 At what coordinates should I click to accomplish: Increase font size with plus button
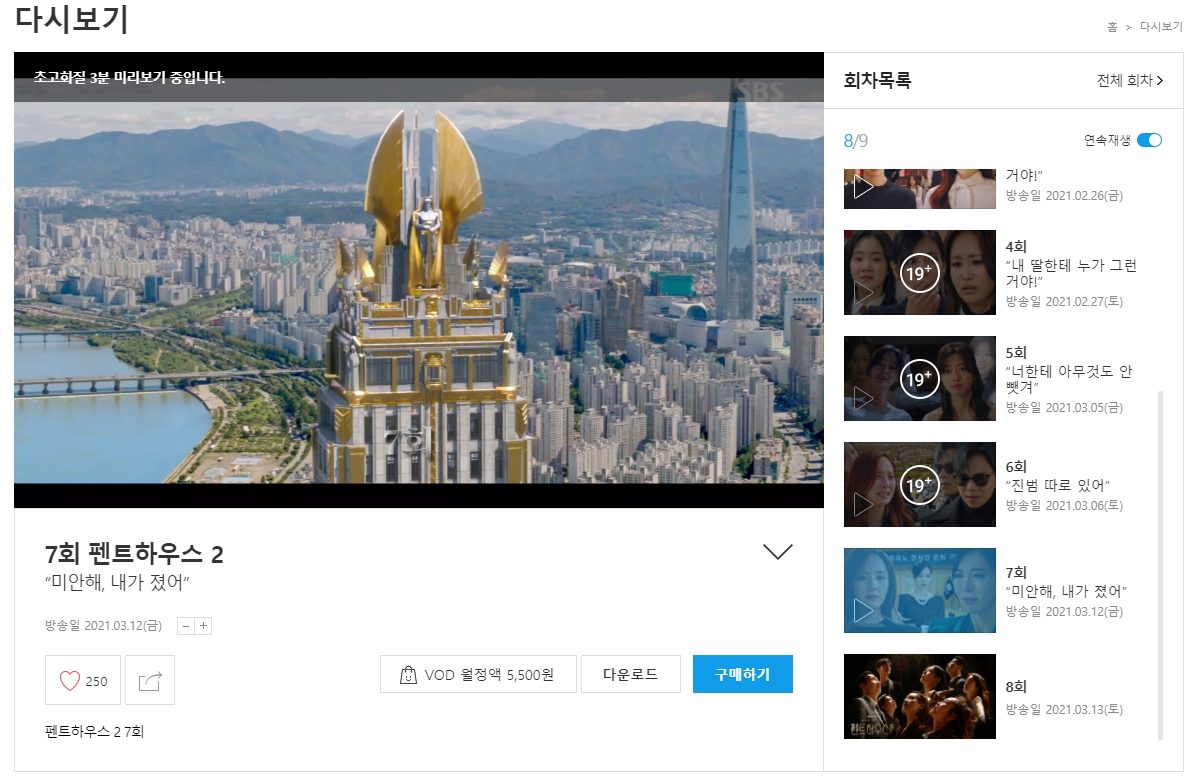(x=204, y=626)
